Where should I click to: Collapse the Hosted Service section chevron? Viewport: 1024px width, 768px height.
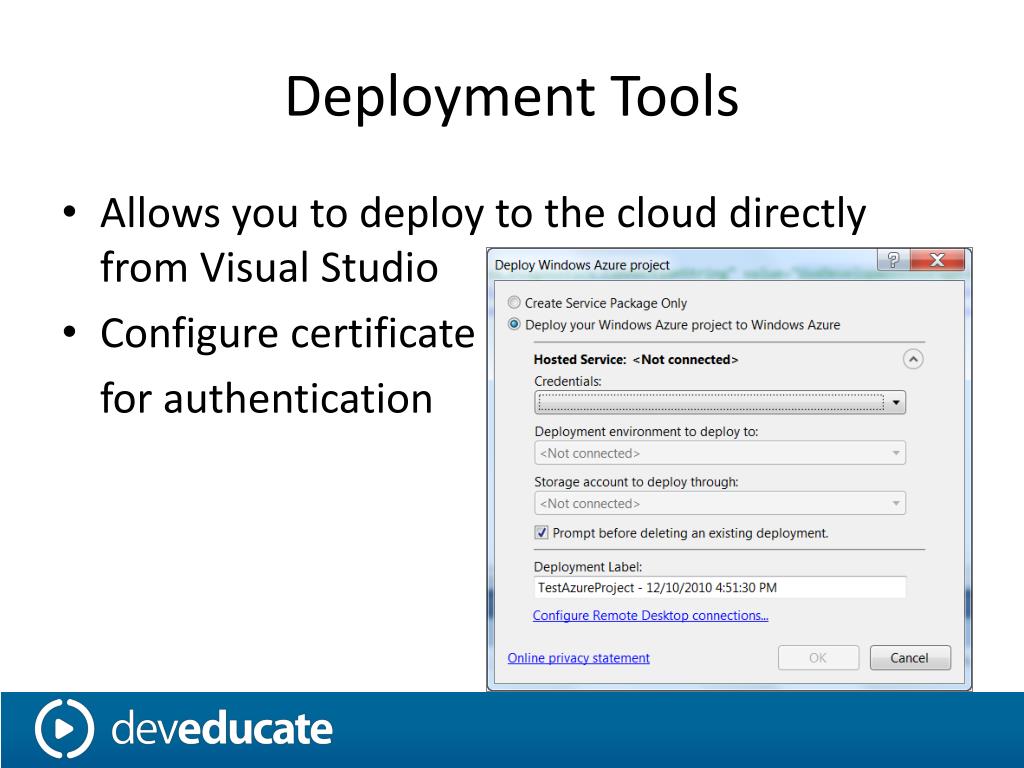(912, 360)
